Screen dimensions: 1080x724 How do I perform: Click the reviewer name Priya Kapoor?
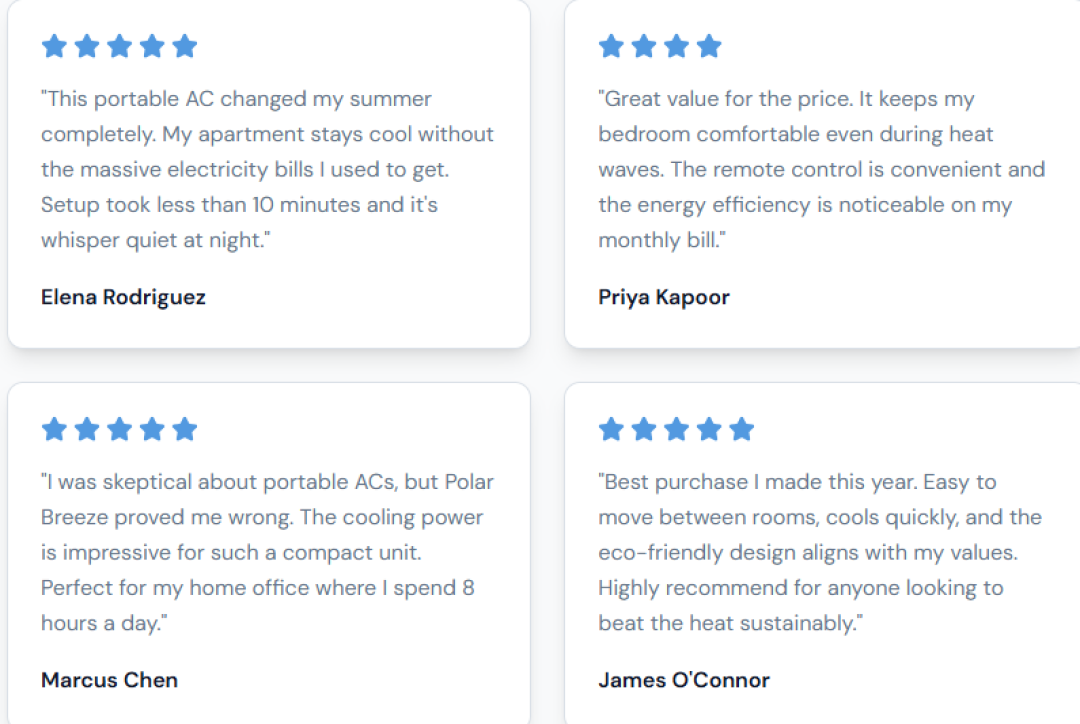664,297
